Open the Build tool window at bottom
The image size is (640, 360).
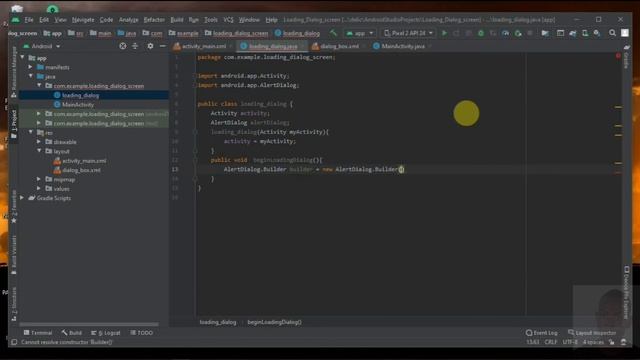tap(72, 333)
